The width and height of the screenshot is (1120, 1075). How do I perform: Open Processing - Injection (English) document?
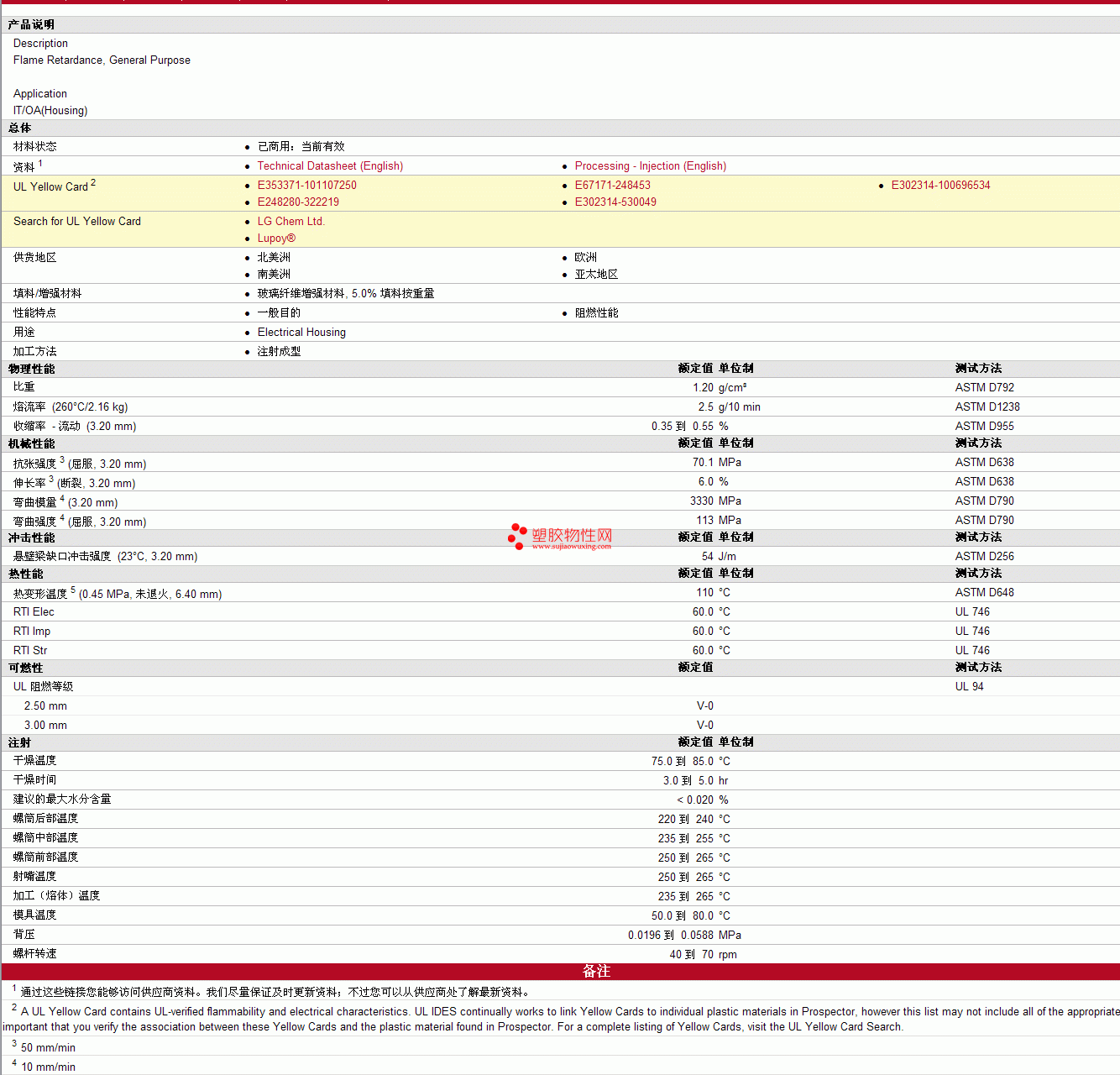pos(650,166)
